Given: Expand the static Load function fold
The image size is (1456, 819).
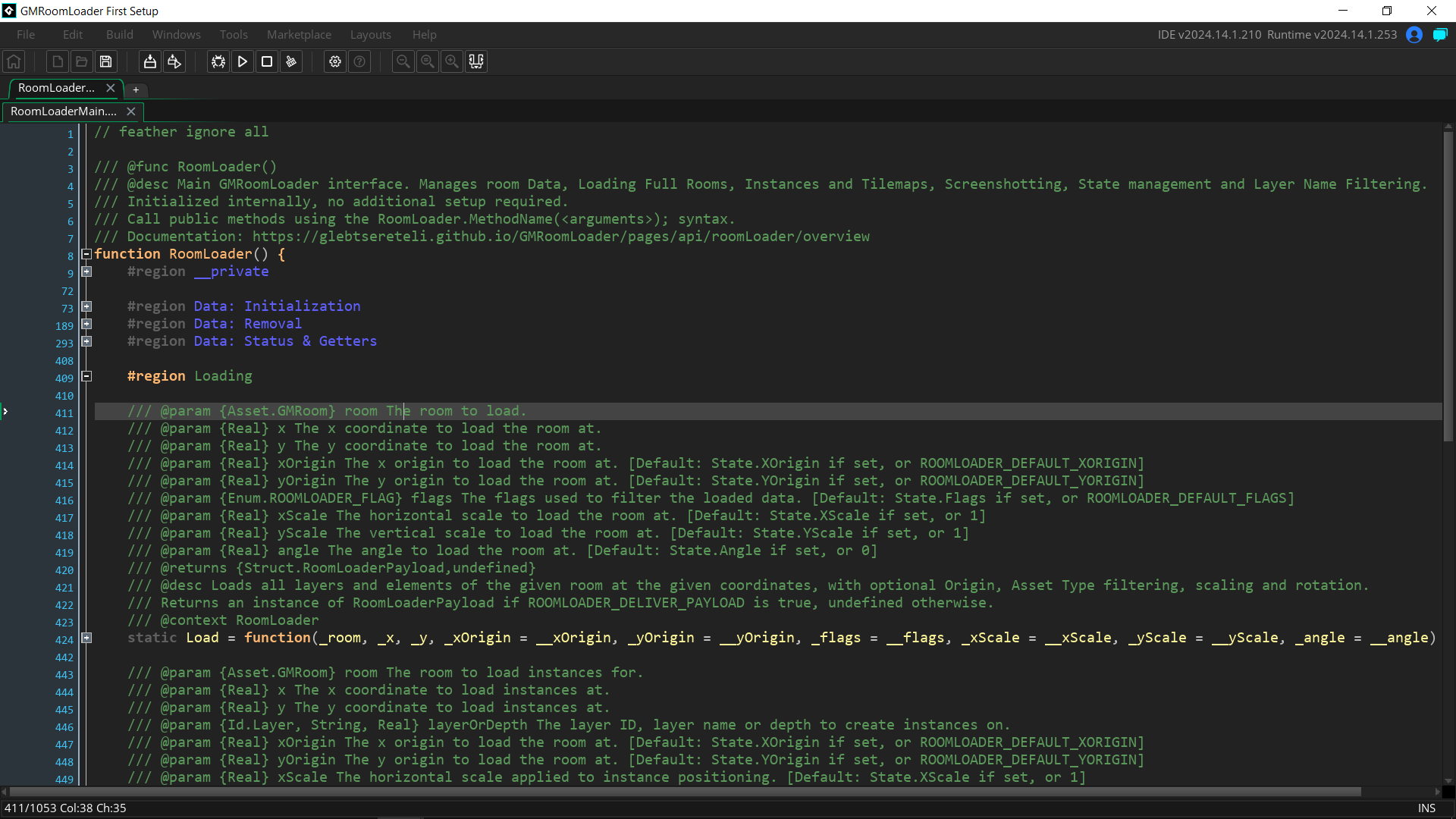Looking at the screenshot, I should (x=86, y=639).
